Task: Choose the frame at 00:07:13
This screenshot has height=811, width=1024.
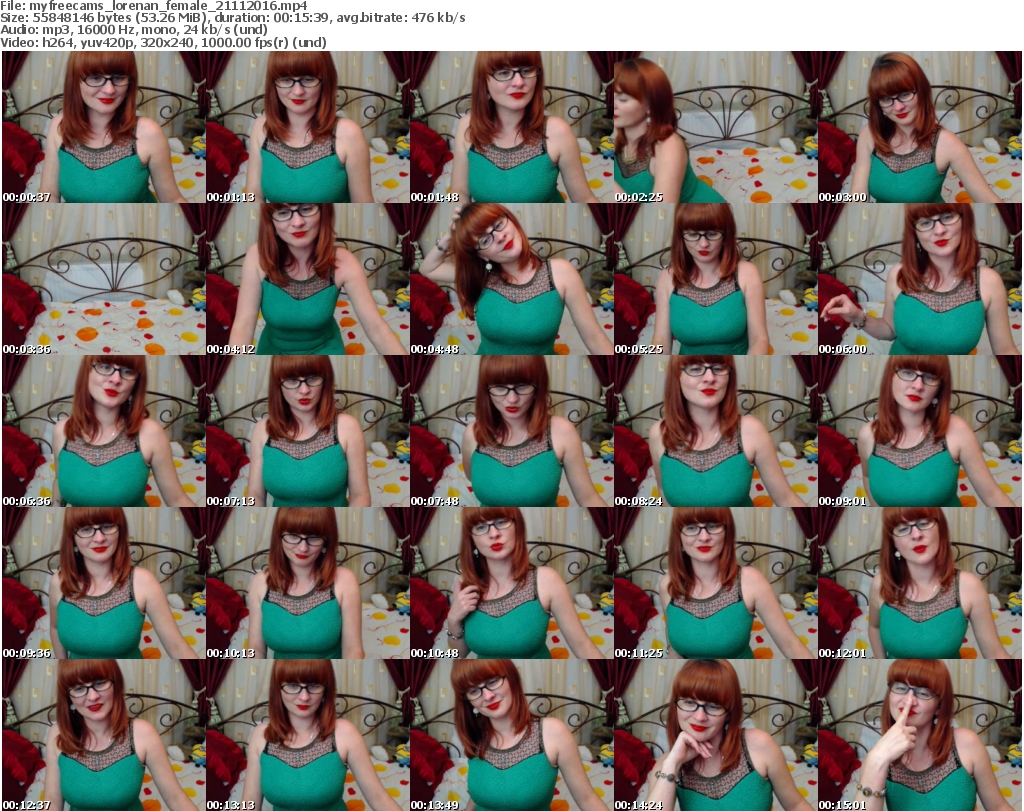Action: coord(308,431)
